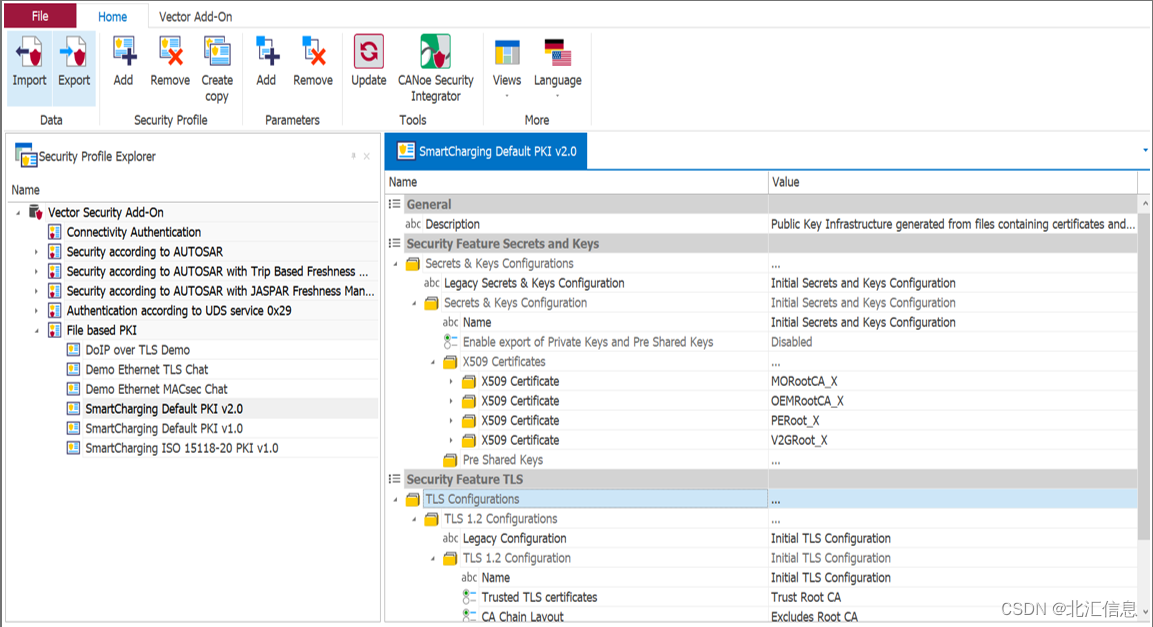The image size is (1153, 627).
Task: Collapse the Vector Security Add-On root node
Action: click(18, 212)
